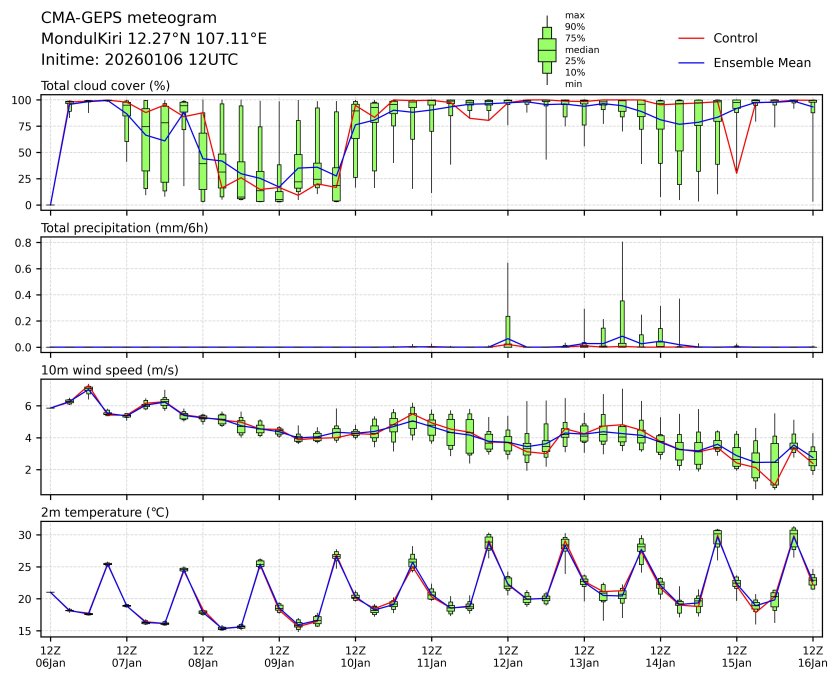Click the "median" label in the box-plot legend

582,49
